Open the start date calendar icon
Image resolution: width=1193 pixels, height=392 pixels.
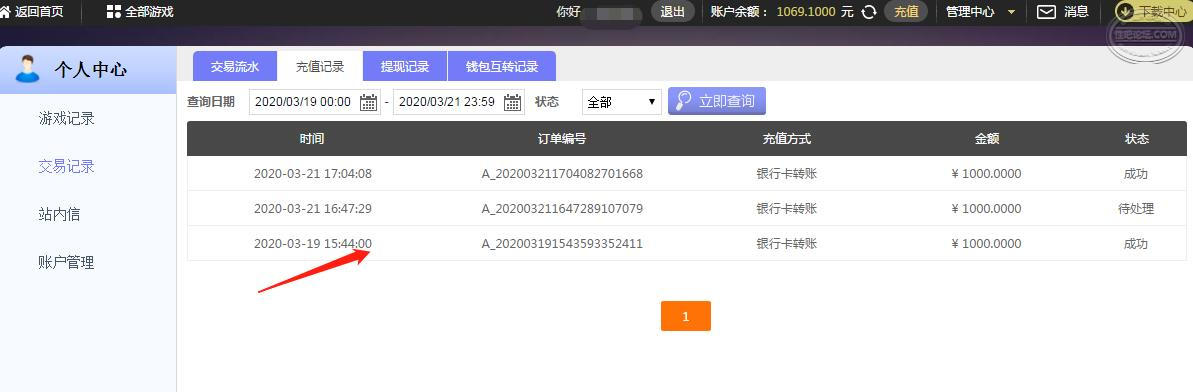pyautogui.click(x=368, y=102)
